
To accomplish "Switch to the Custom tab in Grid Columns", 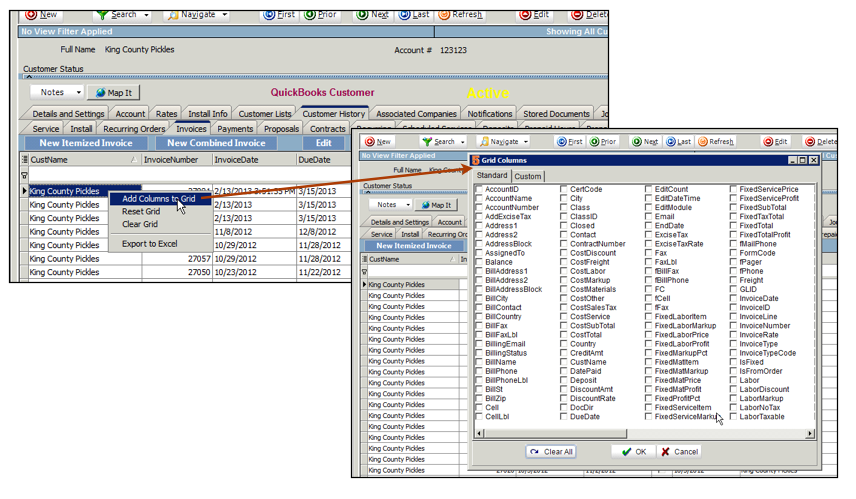I will (x=528, y=176).
